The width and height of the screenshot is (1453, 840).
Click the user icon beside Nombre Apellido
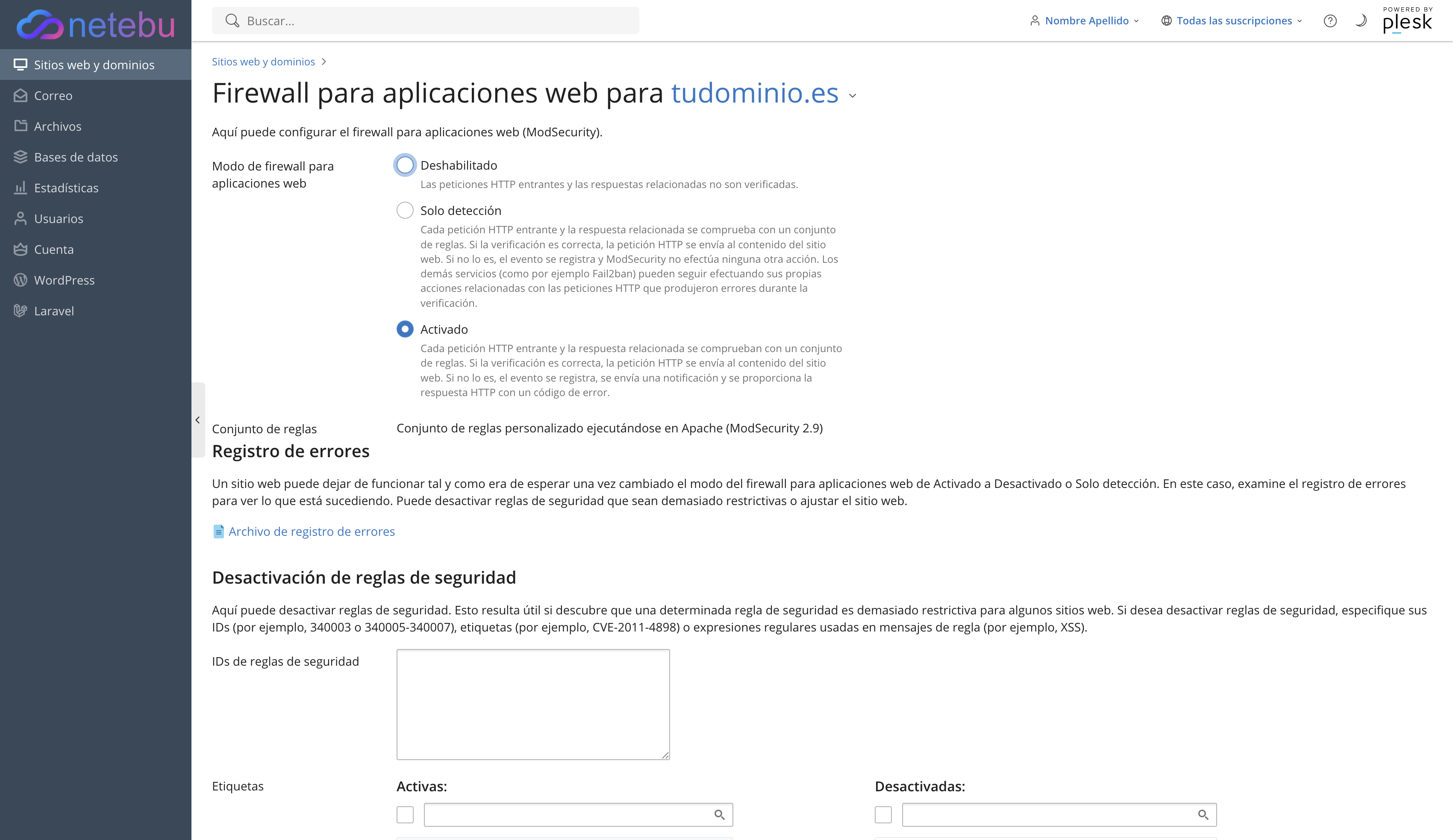(x=1035, y=21)
